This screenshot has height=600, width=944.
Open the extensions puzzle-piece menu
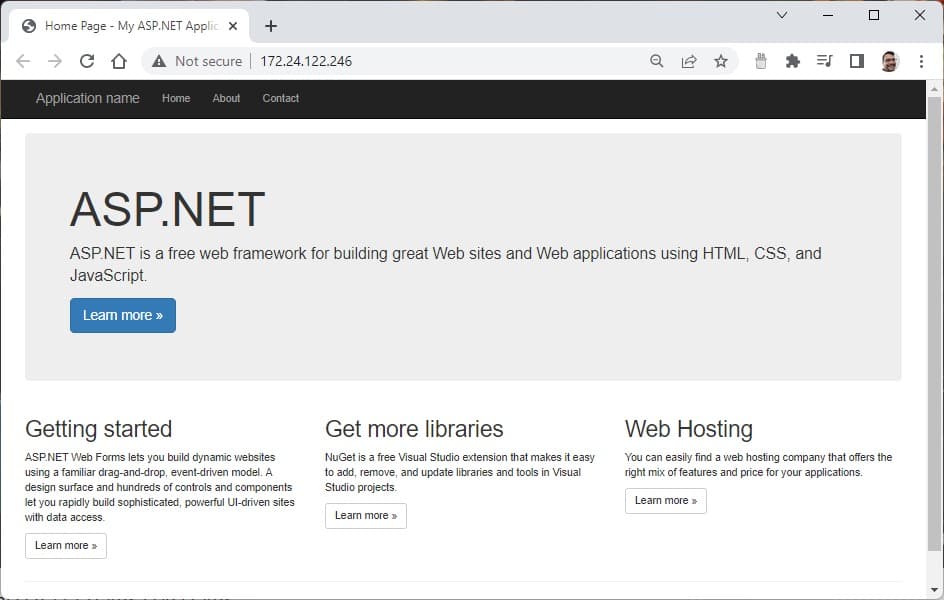pos(792,61)
